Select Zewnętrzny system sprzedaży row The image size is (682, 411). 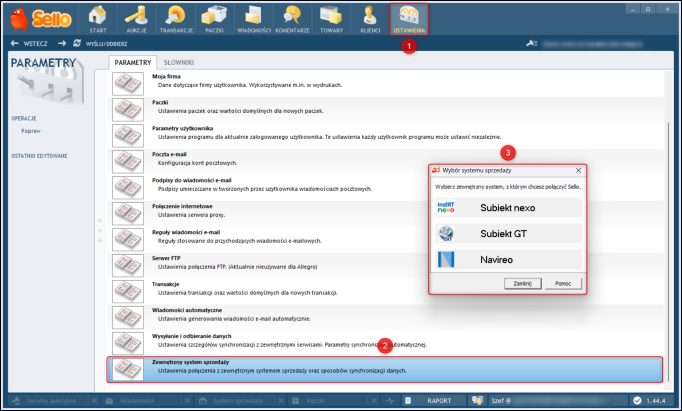[x=385, y=370]
